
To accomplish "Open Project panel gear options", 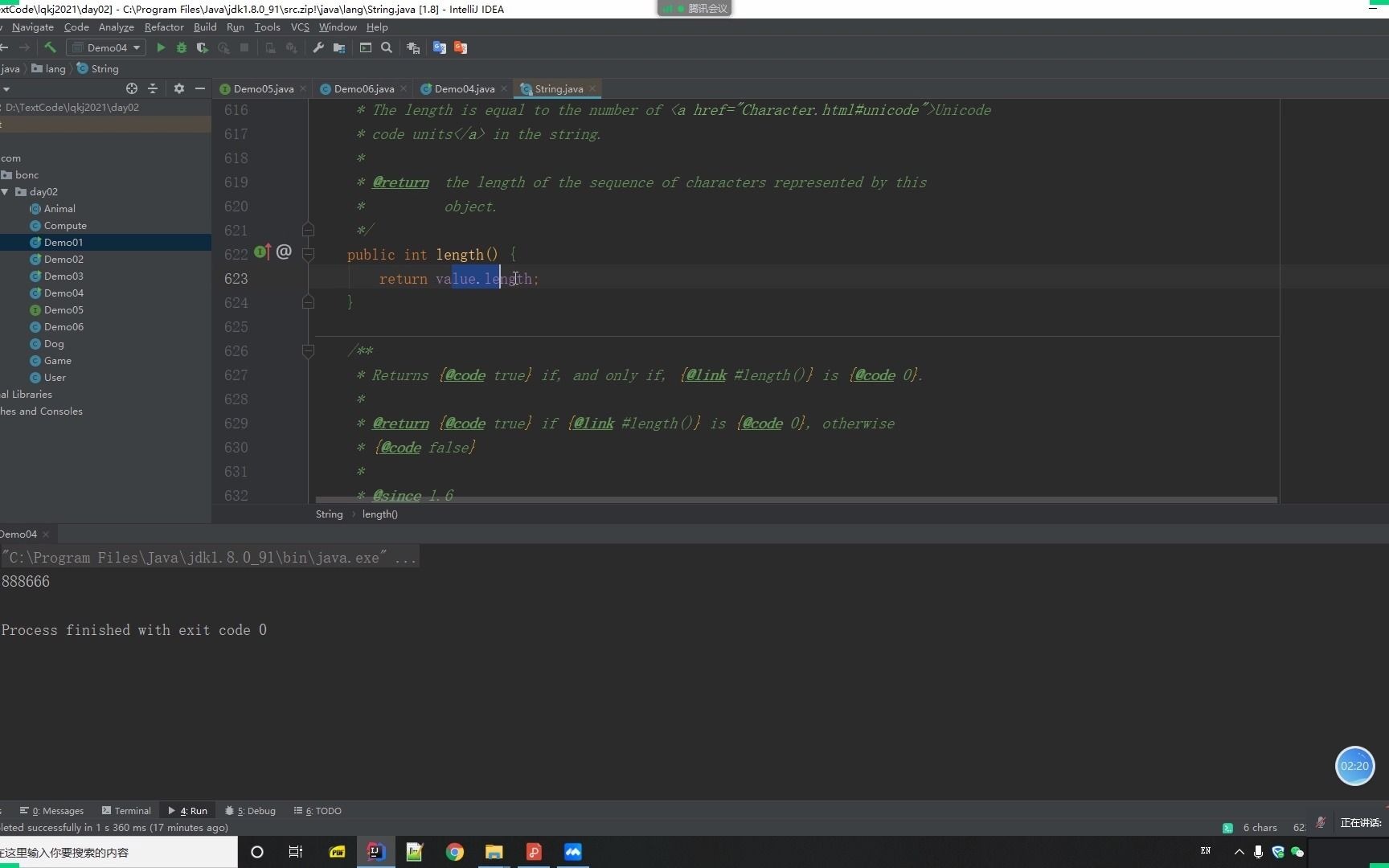I will coord(179,88).
